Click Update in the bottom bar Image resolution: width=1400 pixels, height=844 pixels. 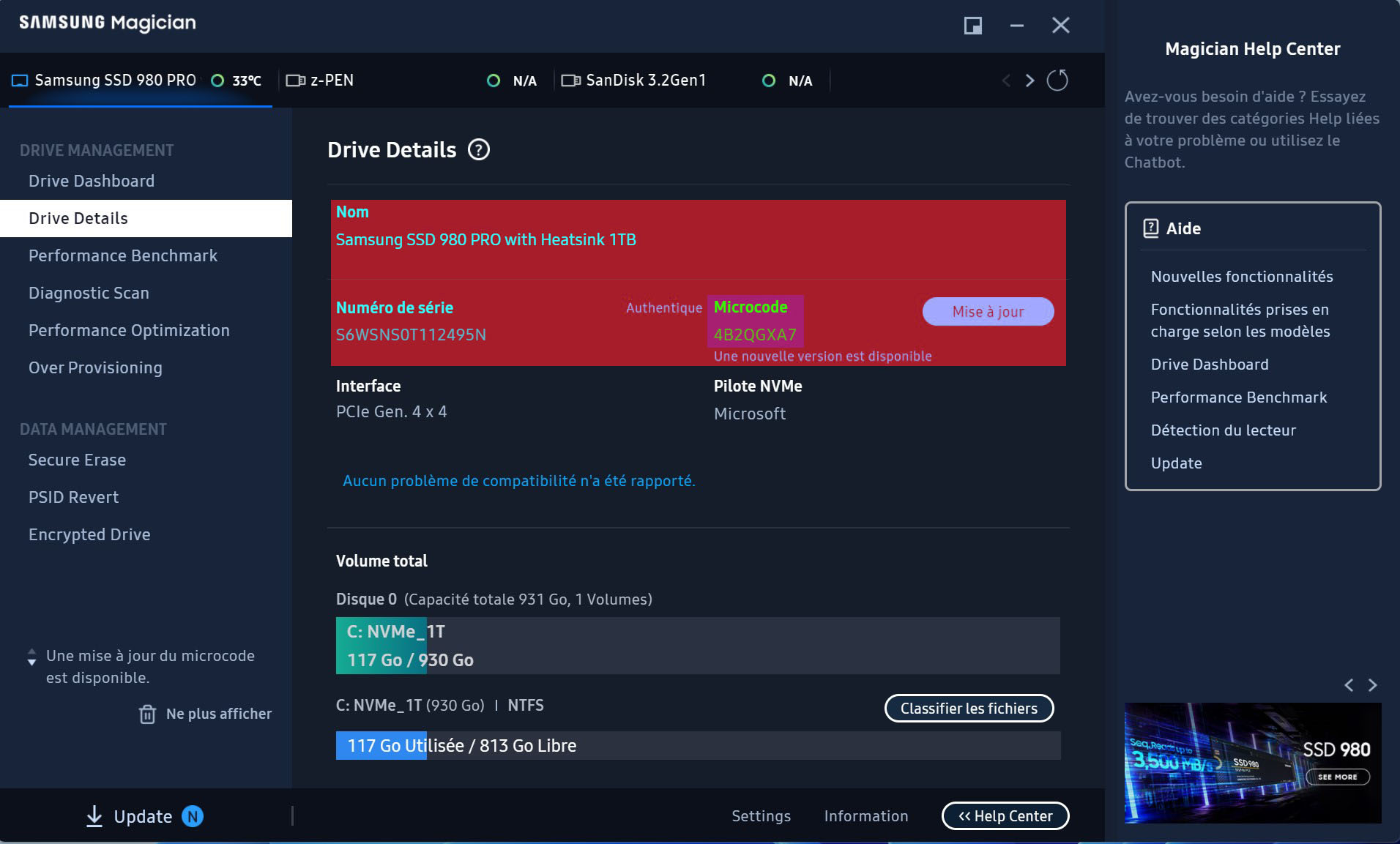coord(143,816)
